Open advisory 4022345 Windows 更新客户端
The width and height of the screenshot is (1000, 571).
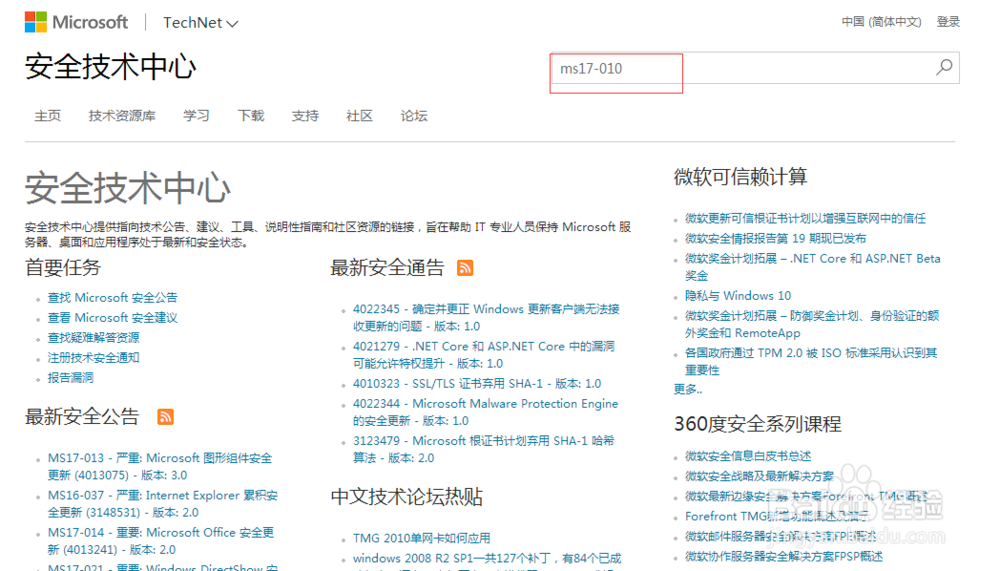tap(487, 317)
